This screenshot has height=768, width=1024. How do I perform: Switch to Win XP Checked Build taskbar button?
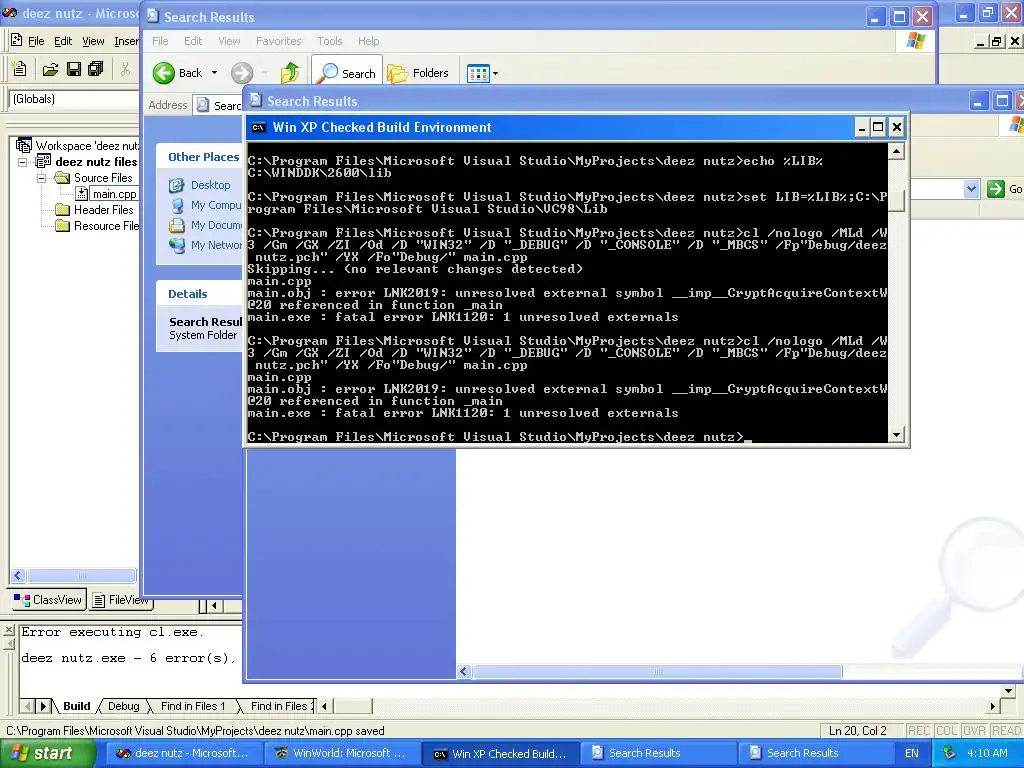[501, 754]
